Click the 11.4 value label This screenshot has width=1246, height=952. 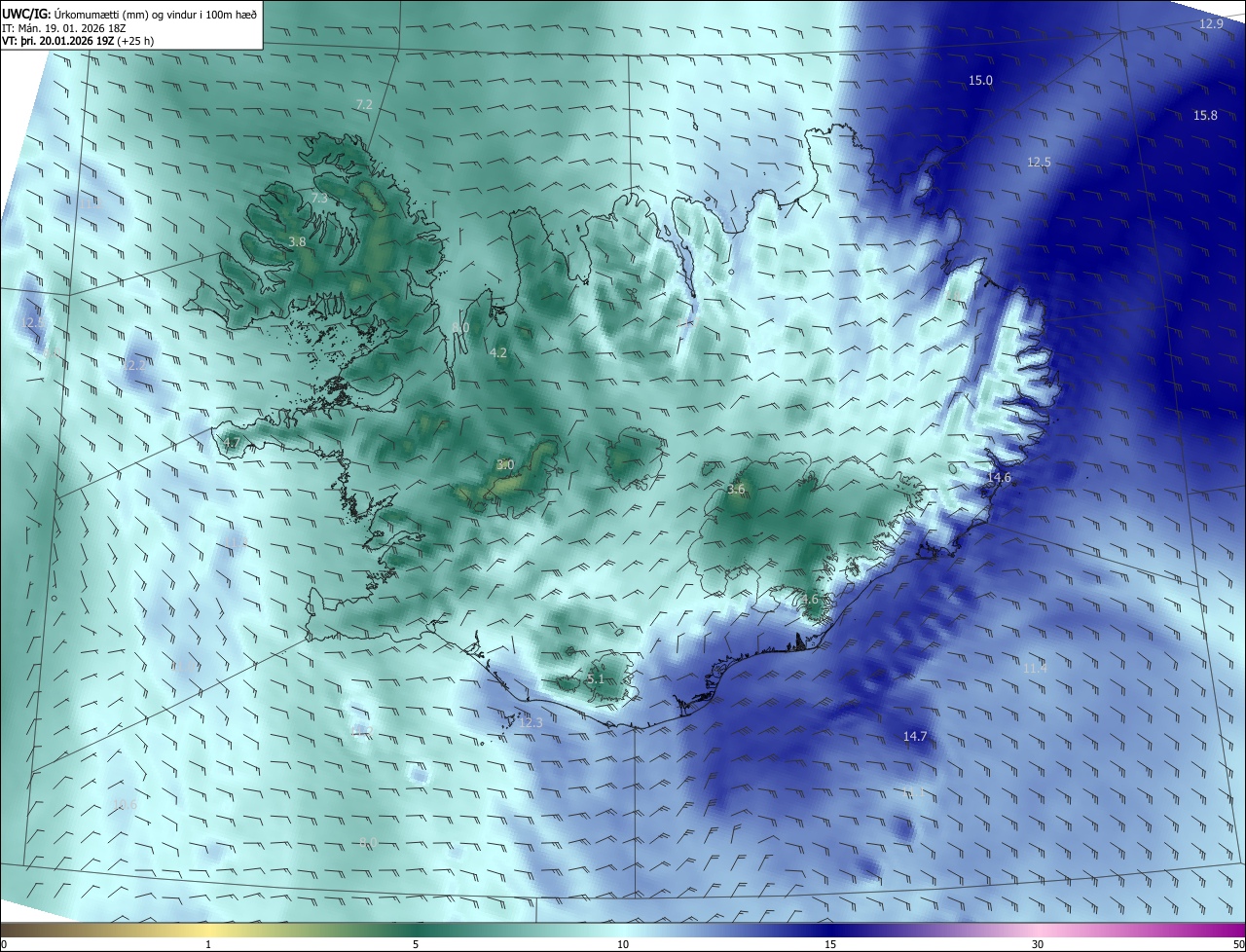(x=1035, y=668)
